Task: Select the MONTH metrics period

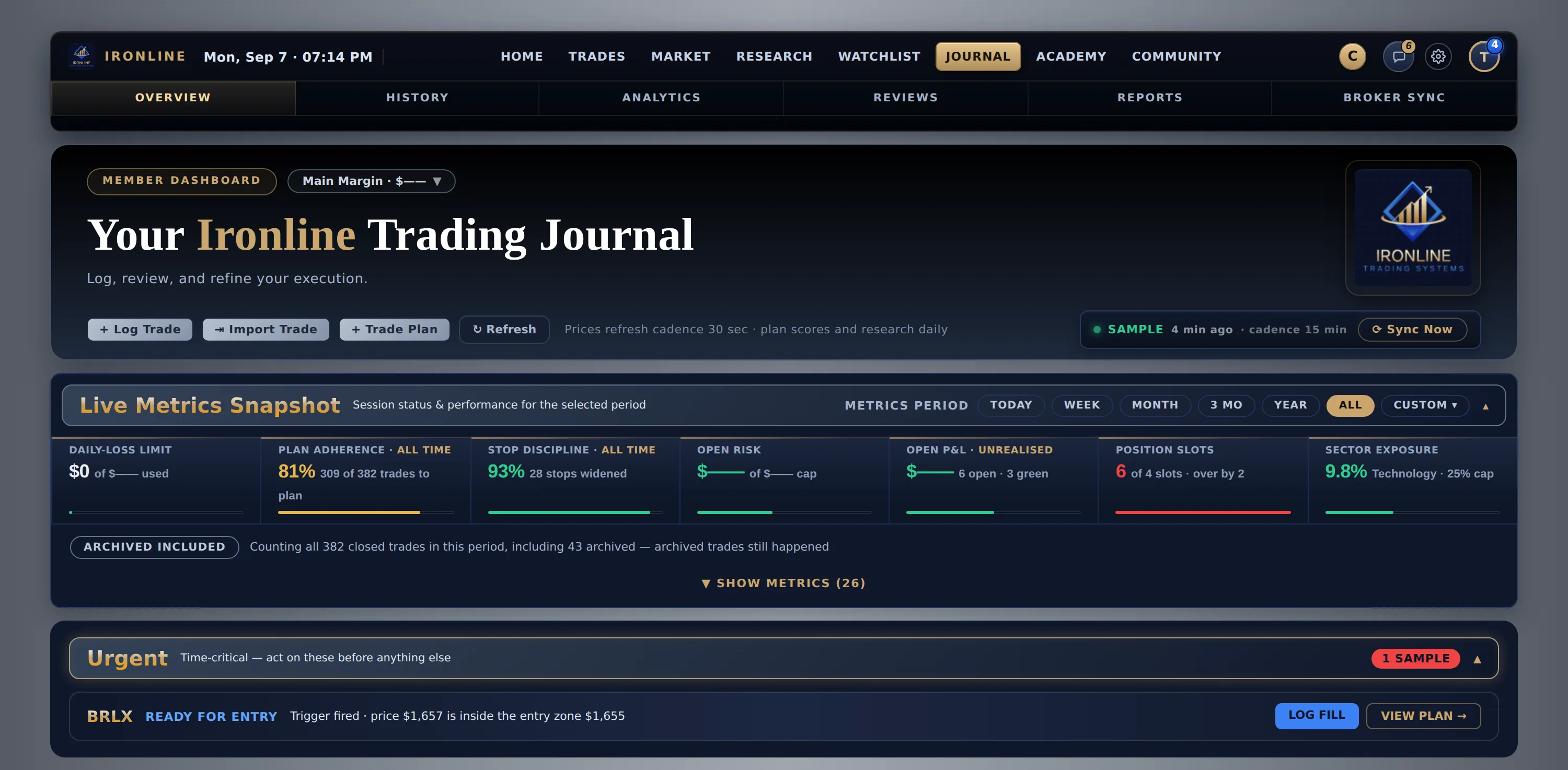Action: [x=1155, y=406]
